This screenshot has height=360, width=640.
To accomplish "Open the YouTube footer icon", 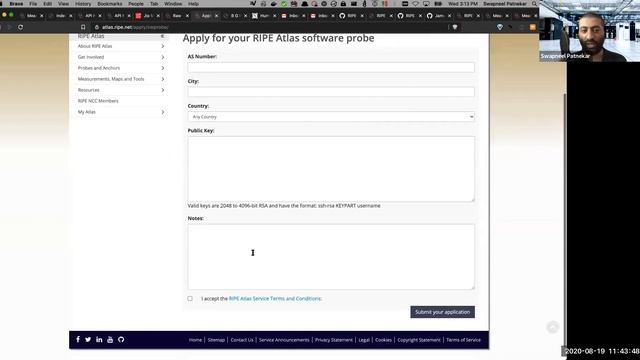I will point(110,340).
